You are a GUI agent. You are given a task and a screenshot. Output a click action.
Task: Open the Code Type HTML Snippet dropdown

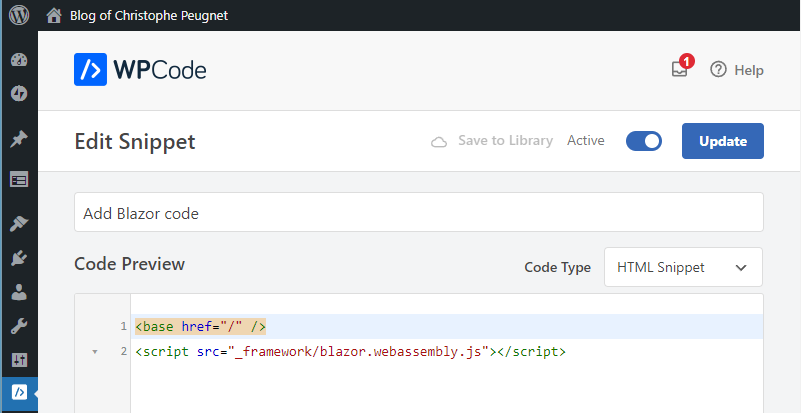pyautogui.click(x=683, y=267)
